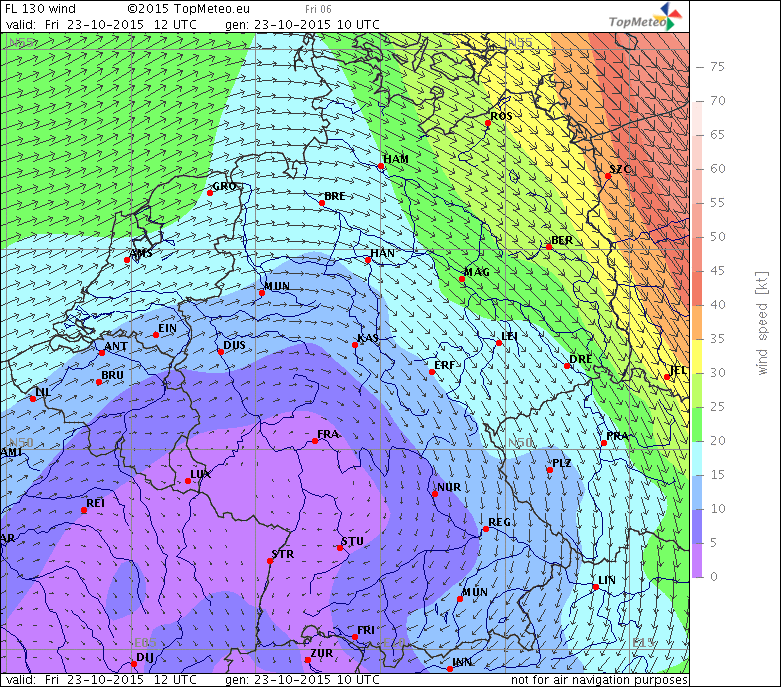Click the Dresden (DRE) station marker
The width and height of the screenshot is (781, 687).
(x=567, y=366)
